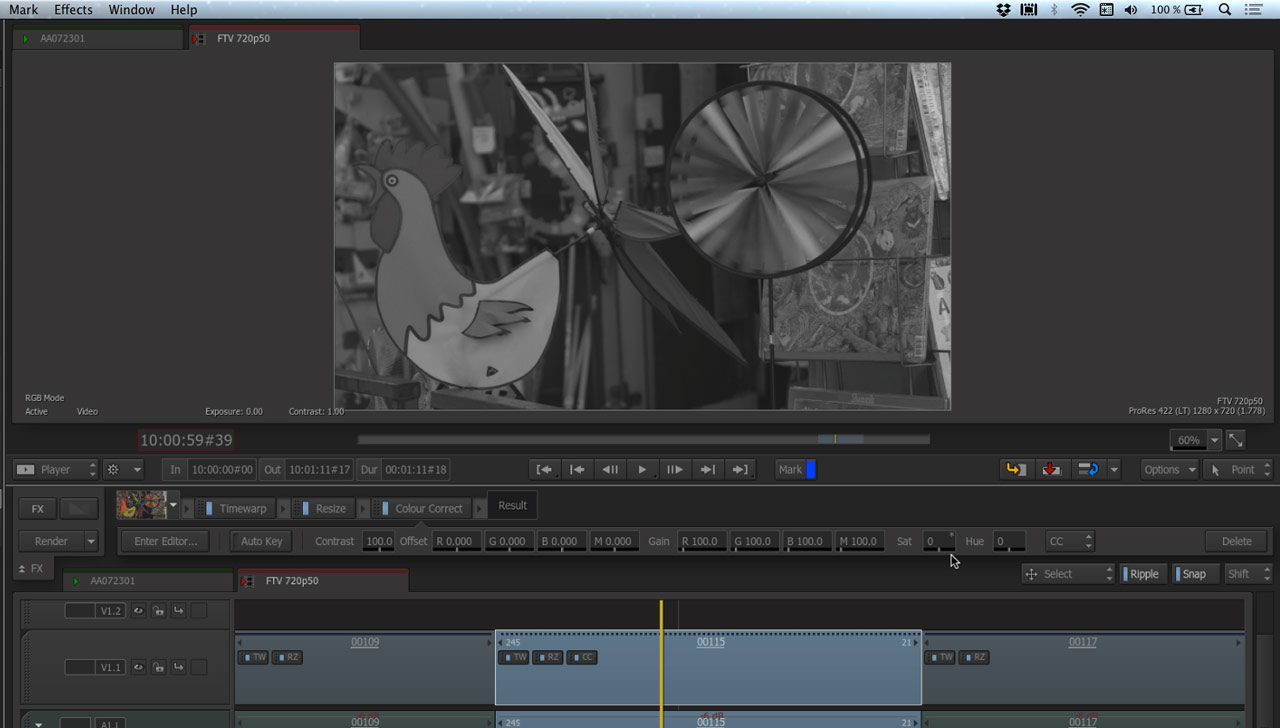The image size is (1280, 728).
Task: Jump to the start of the sequence
Action: coord(544,469)
